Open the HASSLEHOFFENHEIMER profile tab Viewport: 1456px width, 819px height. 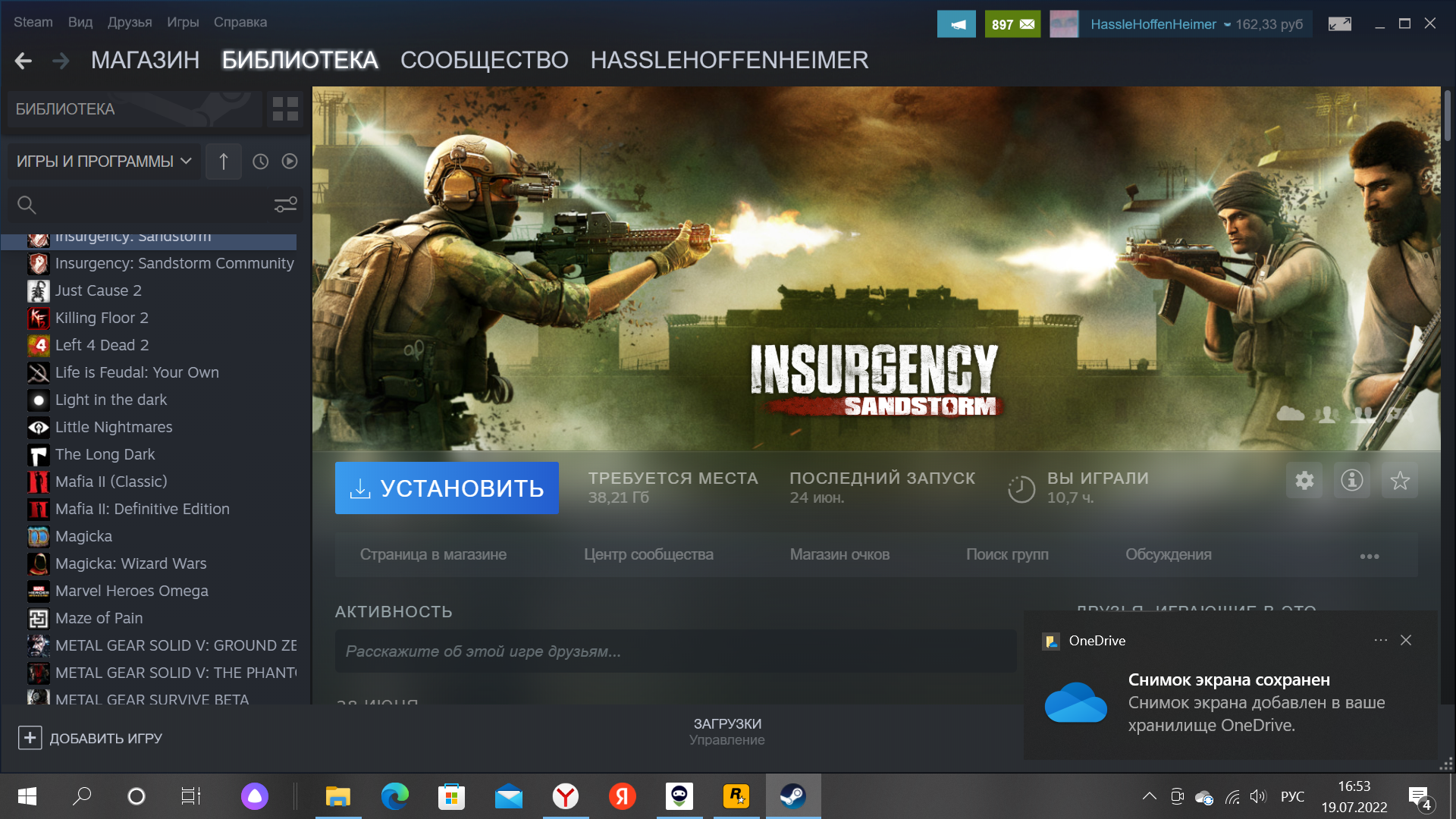pos(730,61)
